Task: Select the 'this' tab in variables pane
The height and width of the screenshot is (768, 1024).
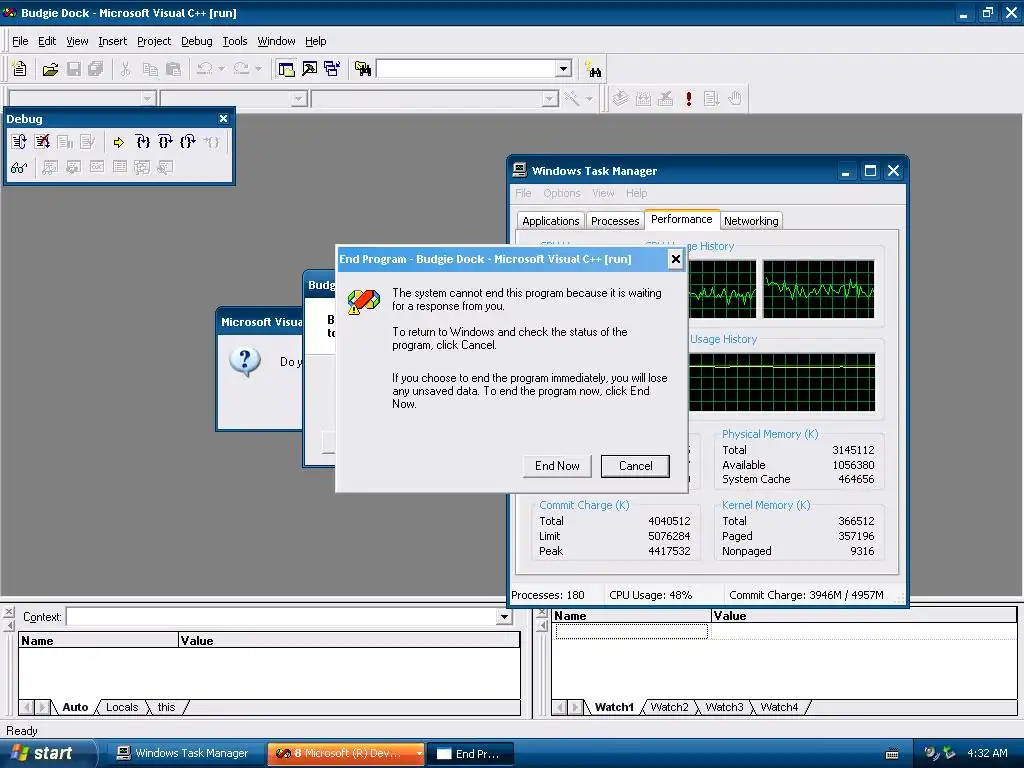Action: pyautogui.click(x=167, y=707)
